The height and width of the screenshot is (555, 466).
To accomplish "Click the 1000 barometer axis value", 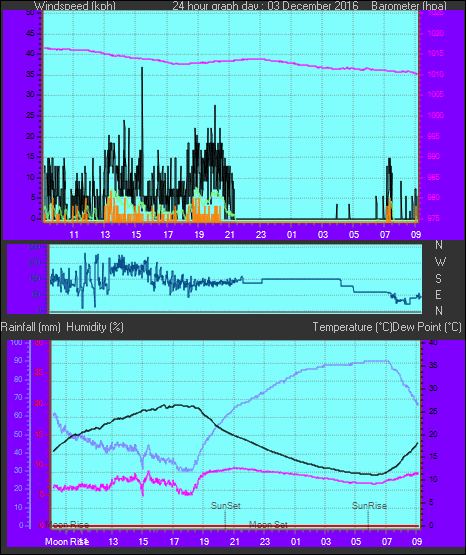I will pos(436,115).
